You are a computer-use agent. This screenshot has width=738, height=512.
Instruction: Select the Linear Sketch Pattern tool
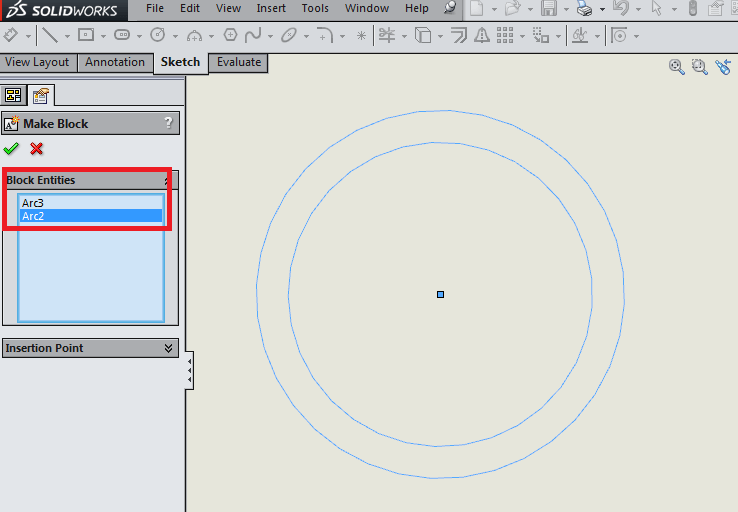[505, 35]
